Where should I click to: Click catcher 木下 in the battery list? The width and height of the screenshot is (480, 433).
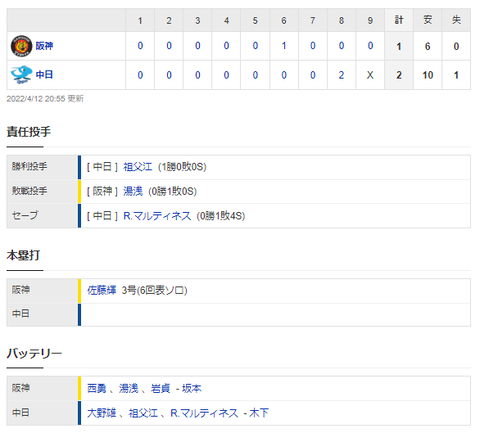click(259, 413)
